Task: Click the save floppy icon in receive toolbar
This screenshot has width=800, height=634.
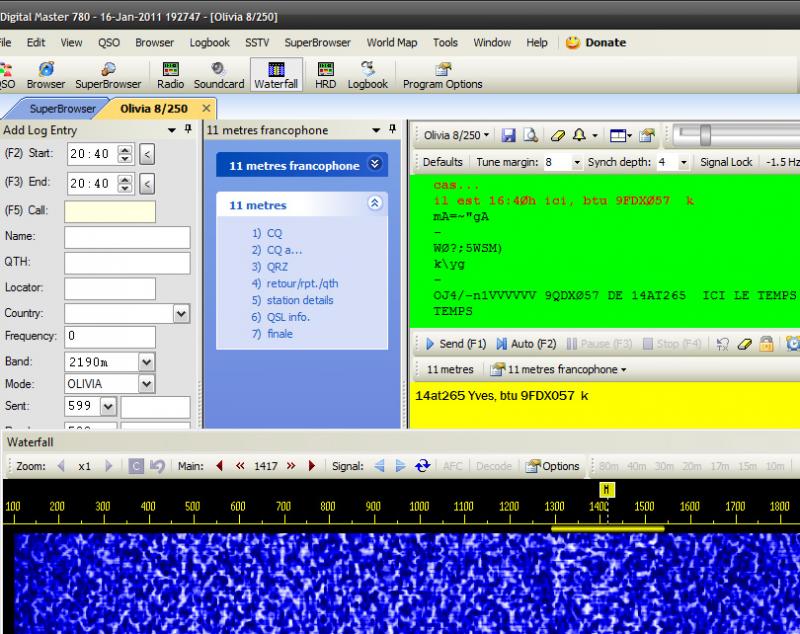Action: tap(508, 135)
